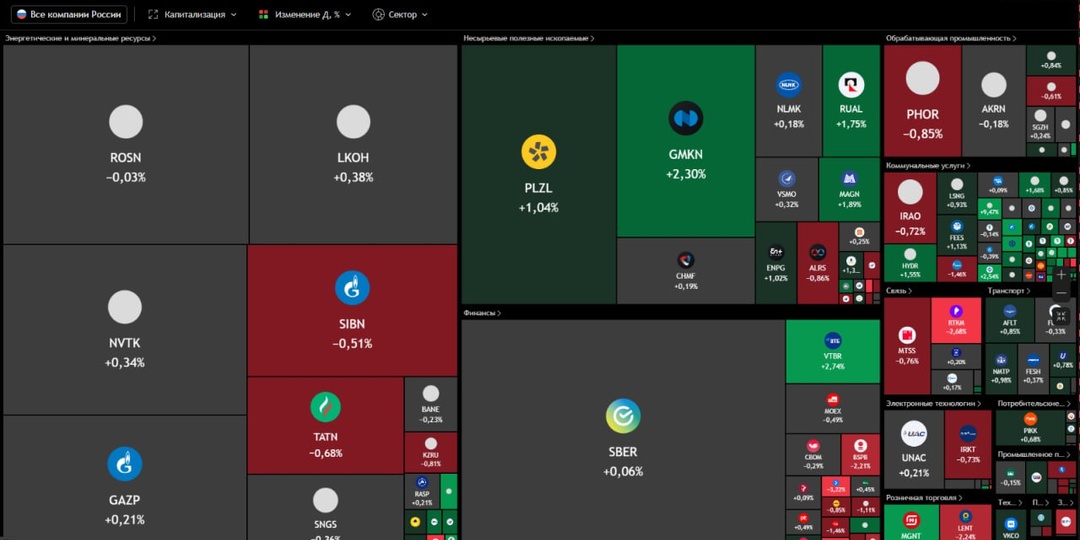Click the NLMK logo
1080x540 pixels.
click(x=789, y=85)
